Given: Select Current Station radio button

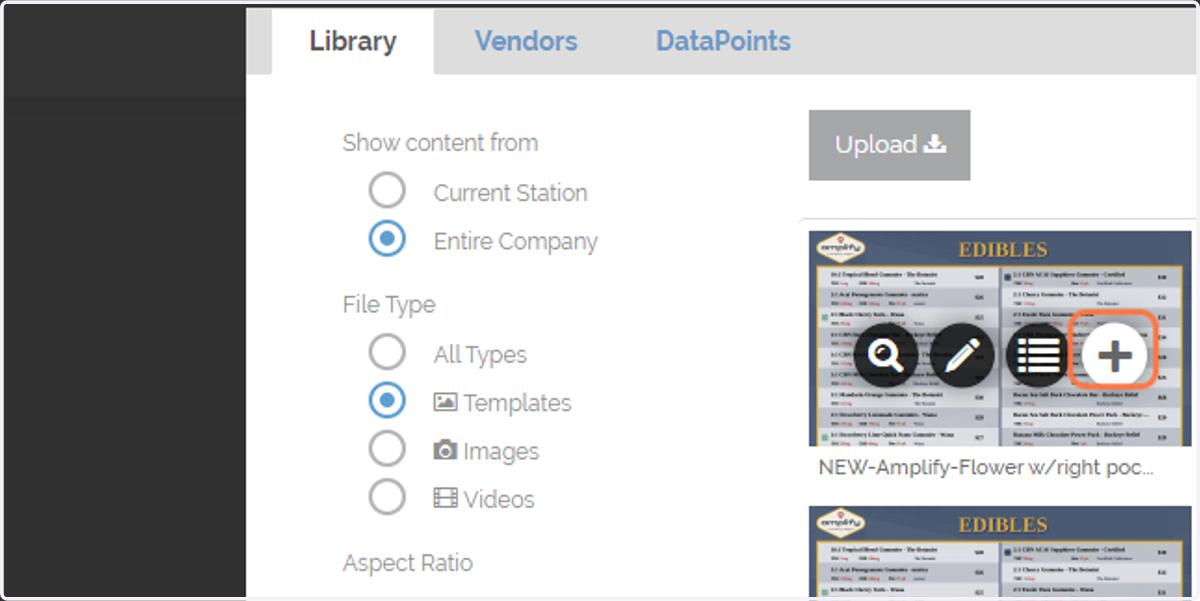Looking at the screenshot, I should 387,191.
